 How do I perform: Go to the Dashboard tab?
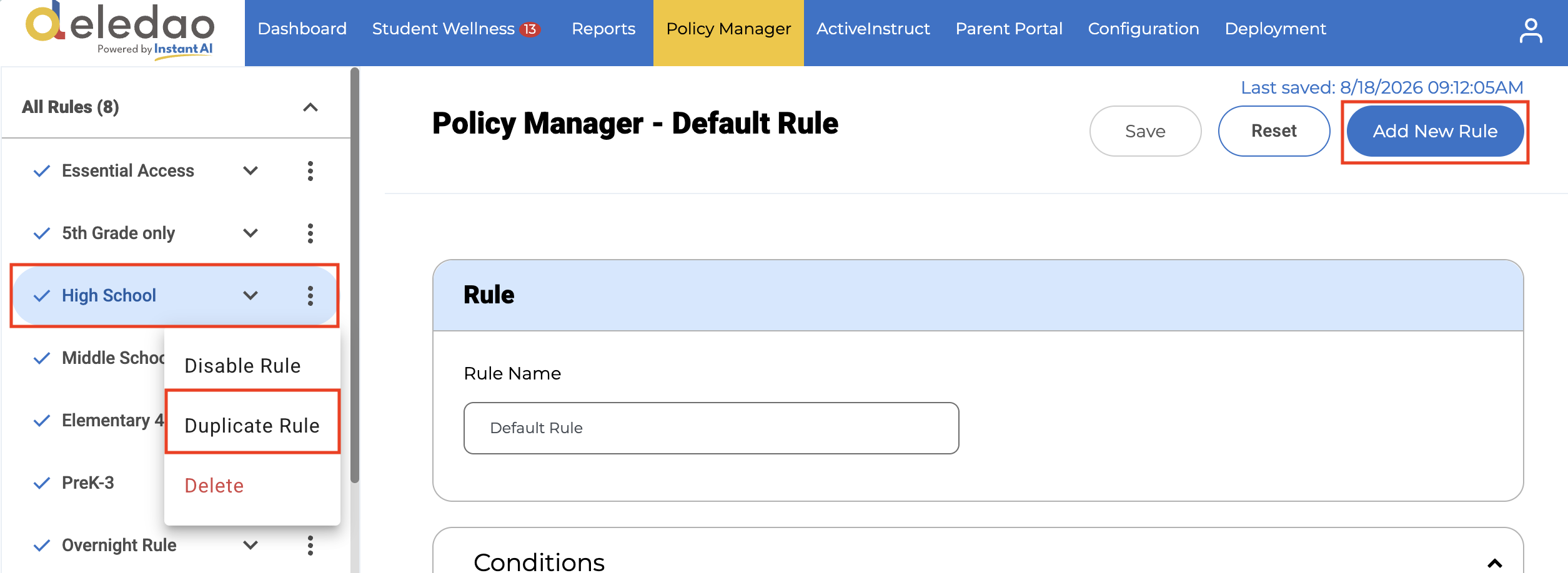tap(302, 29)
